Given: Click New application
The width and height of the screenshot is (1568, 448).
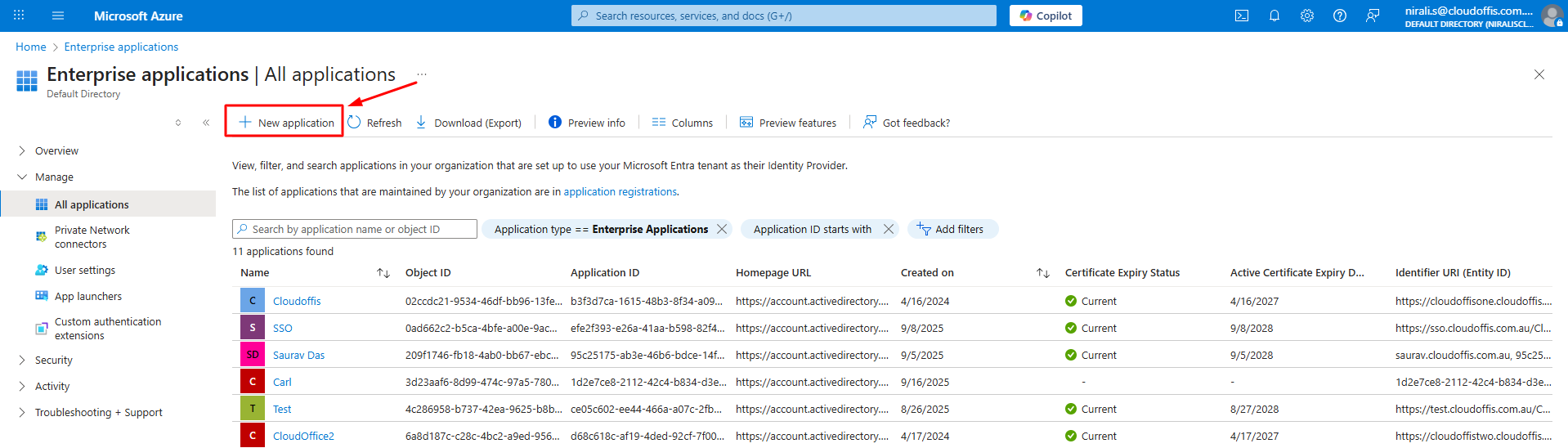Looking at the screenshot, I should [x=286, y=123].
